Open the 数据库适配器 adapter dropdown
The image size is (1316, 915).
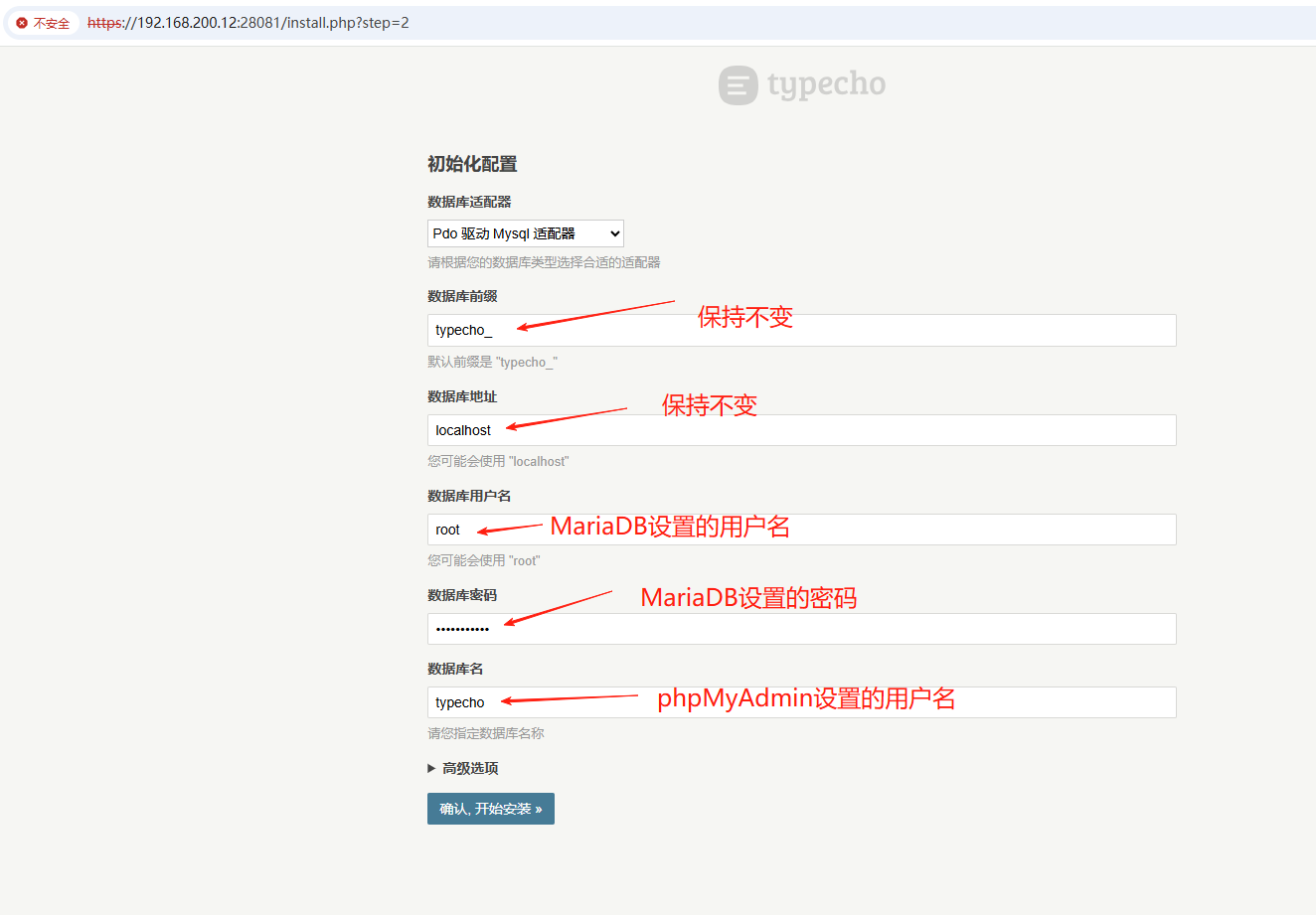(x=526, y=233)
